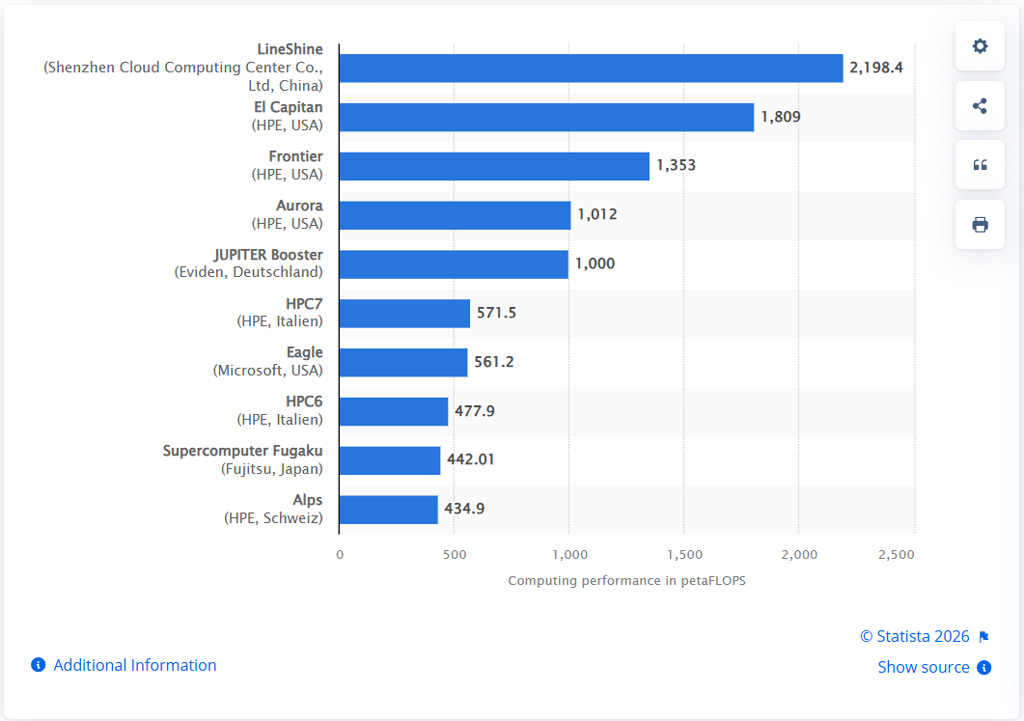Click the El Capitan label

tap(288, 107)
